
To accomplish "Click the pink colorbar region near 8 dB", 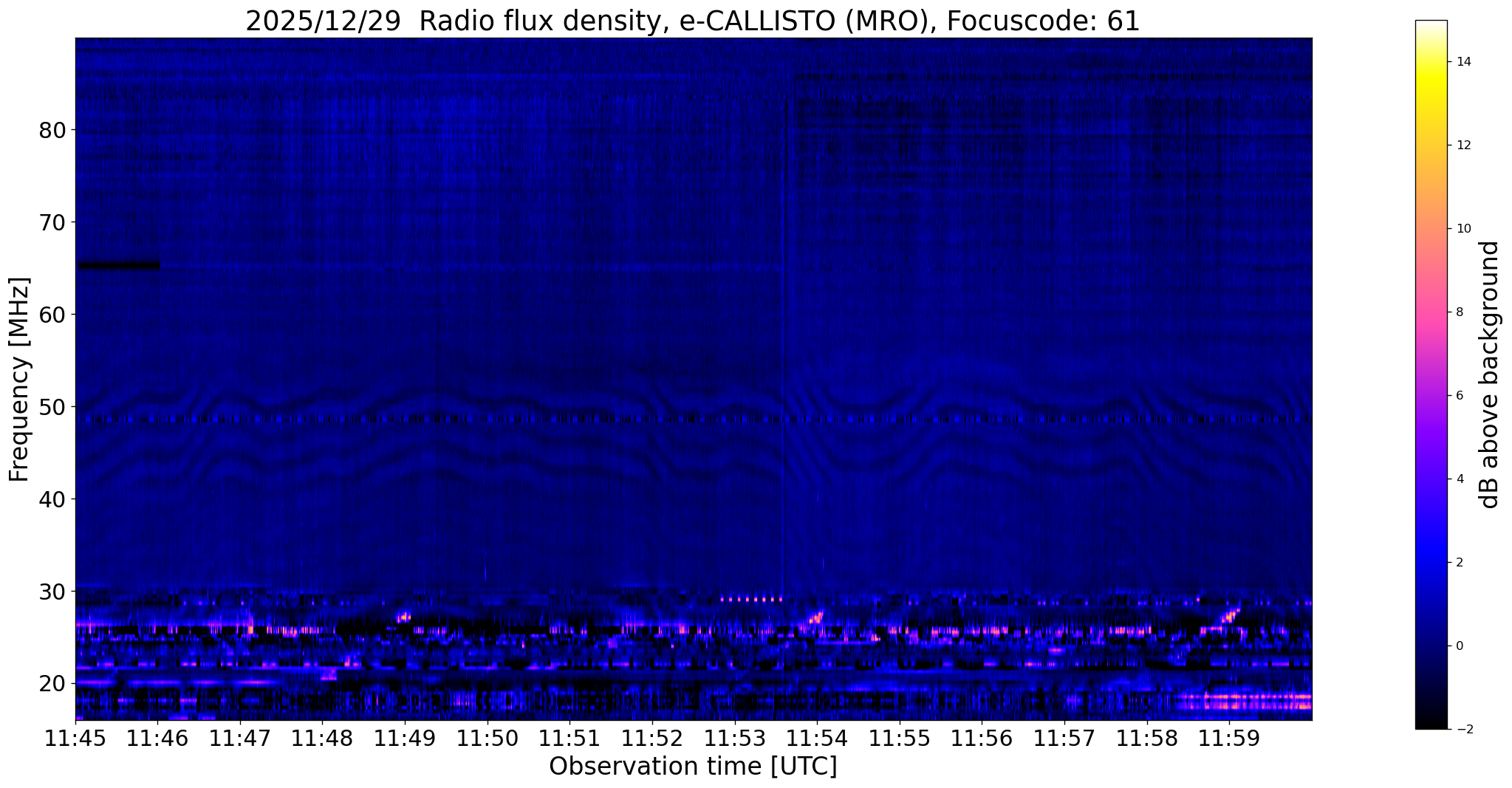I will coord(1431,312).
